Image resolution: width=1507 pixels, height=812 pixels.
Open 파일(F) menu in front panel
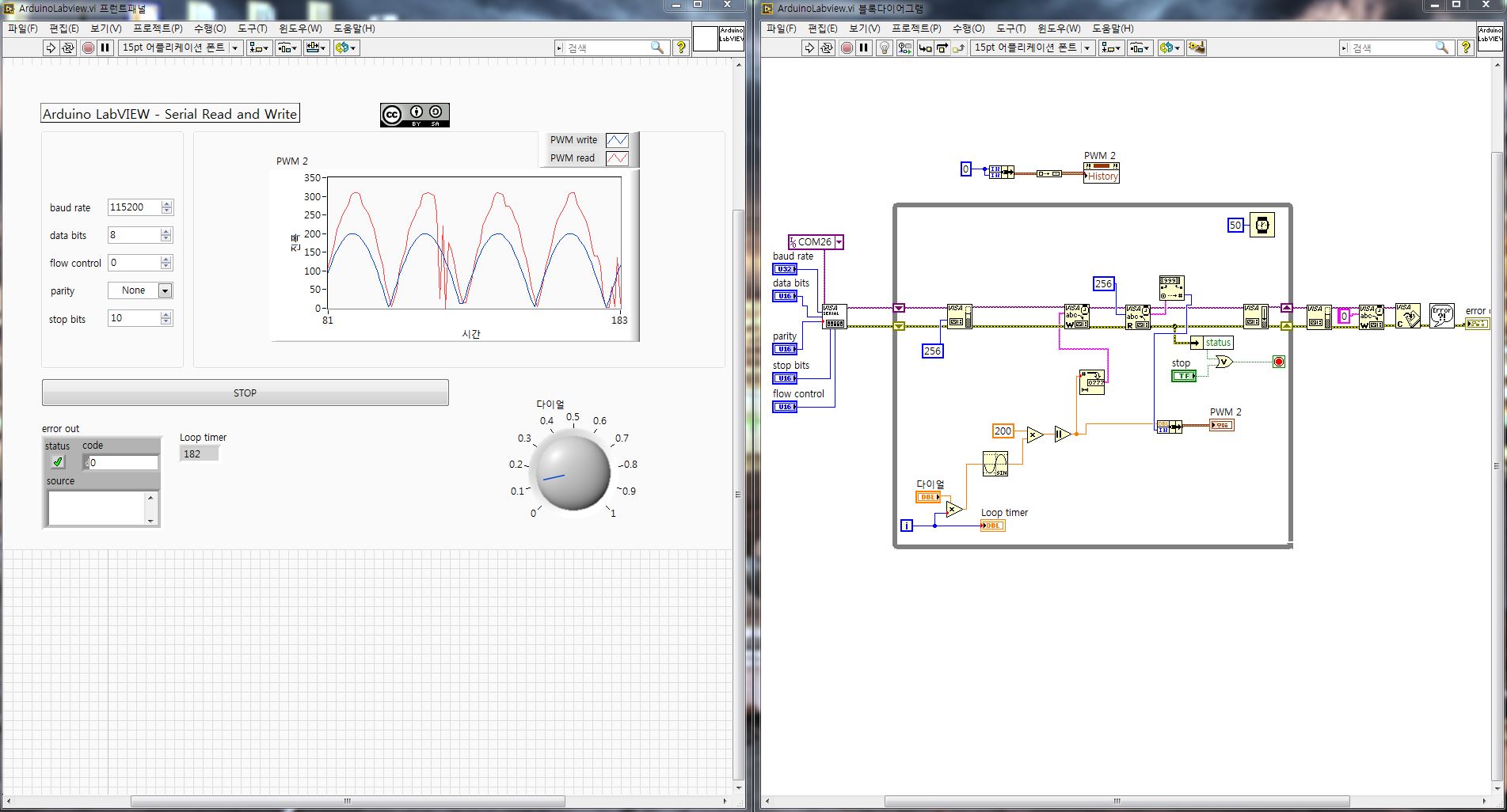tap(22, 28)
